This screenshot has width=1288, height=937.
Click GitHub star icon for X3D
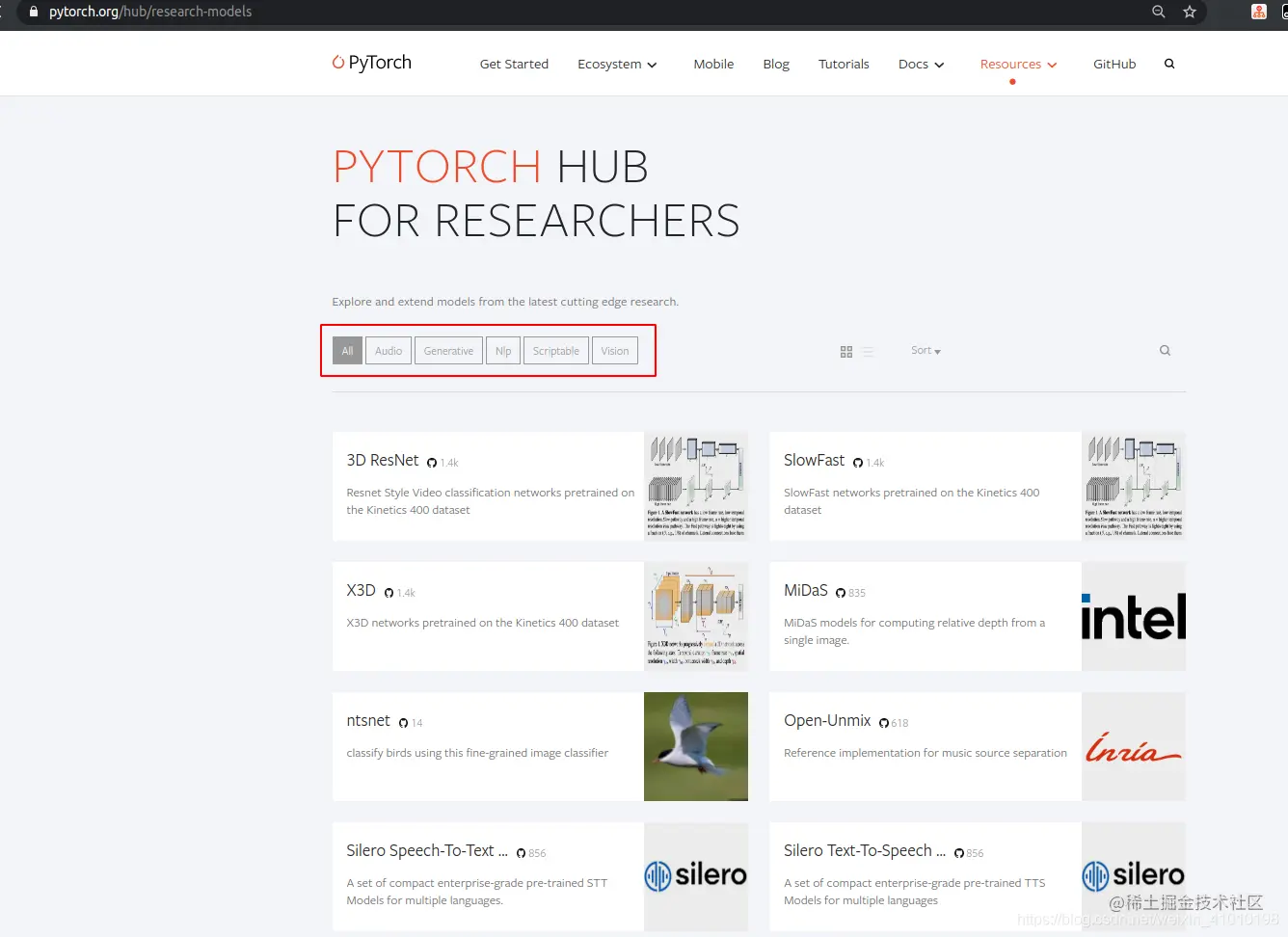click(389, 593)
